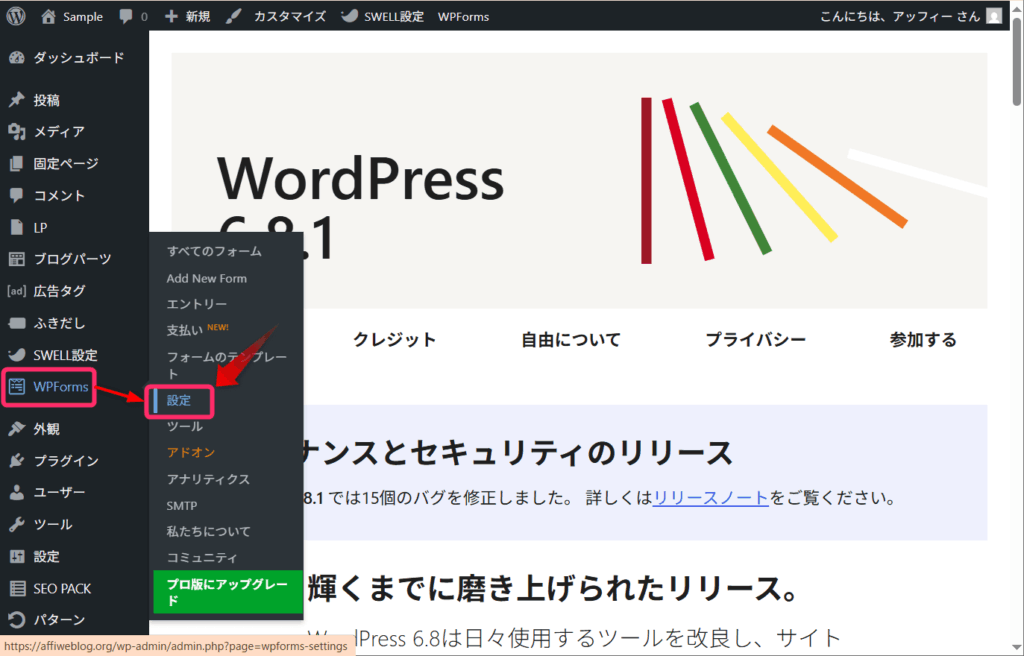Image resolution: width=1024 pixels, height=656 pixels.
Task: Click プロ版にアップグレード green button
Action: [228, 592]
